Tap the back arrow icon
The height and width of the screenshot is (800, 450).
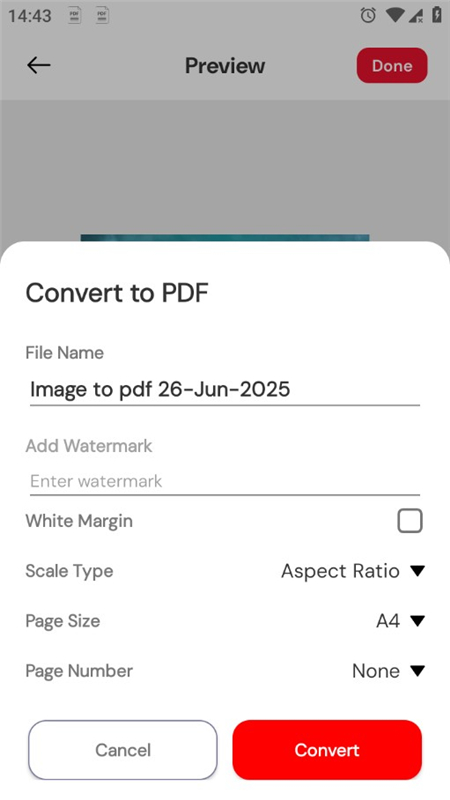tap(39, 65)
